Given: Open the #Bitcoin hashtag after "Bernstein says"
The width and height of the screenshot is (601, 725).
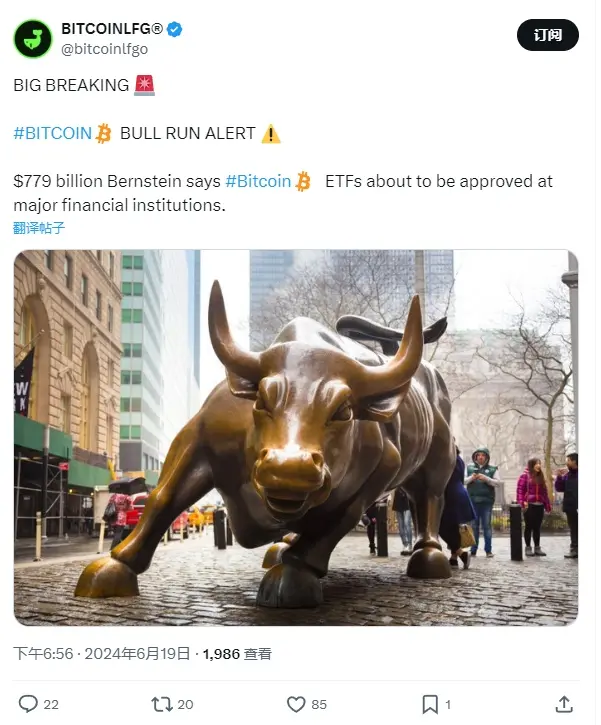Looking at the screenshot, I should [258, 181].
